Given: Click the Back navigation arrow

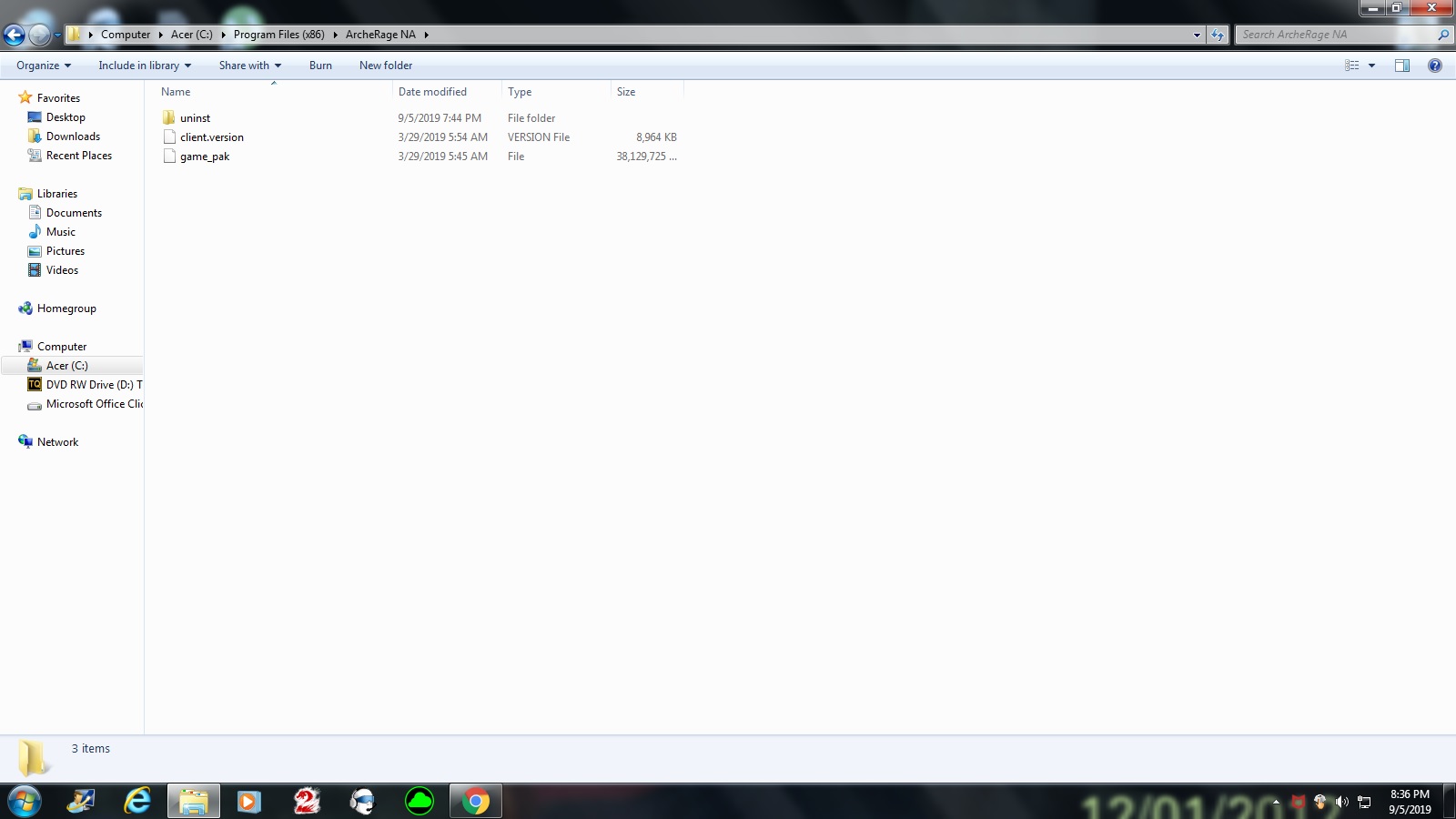Looking at the screenshot, I should click(14, 35).
